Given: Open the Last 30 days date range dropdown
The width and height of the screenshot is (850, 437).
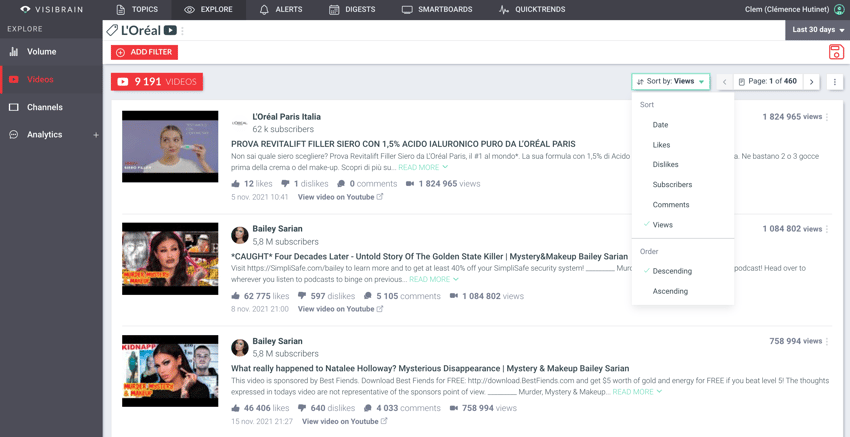Looking at the screenshot, I should coord(817,30).
